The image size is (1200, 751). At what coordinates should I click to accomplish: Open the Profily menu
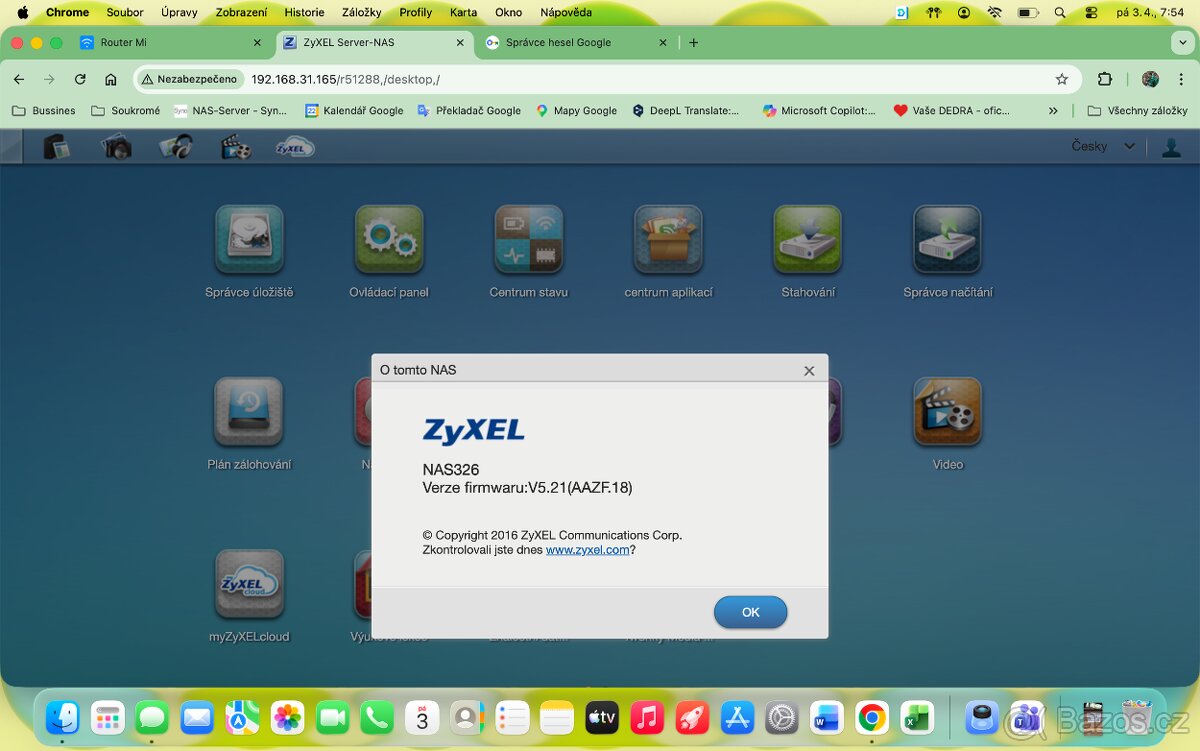(416, 13)
